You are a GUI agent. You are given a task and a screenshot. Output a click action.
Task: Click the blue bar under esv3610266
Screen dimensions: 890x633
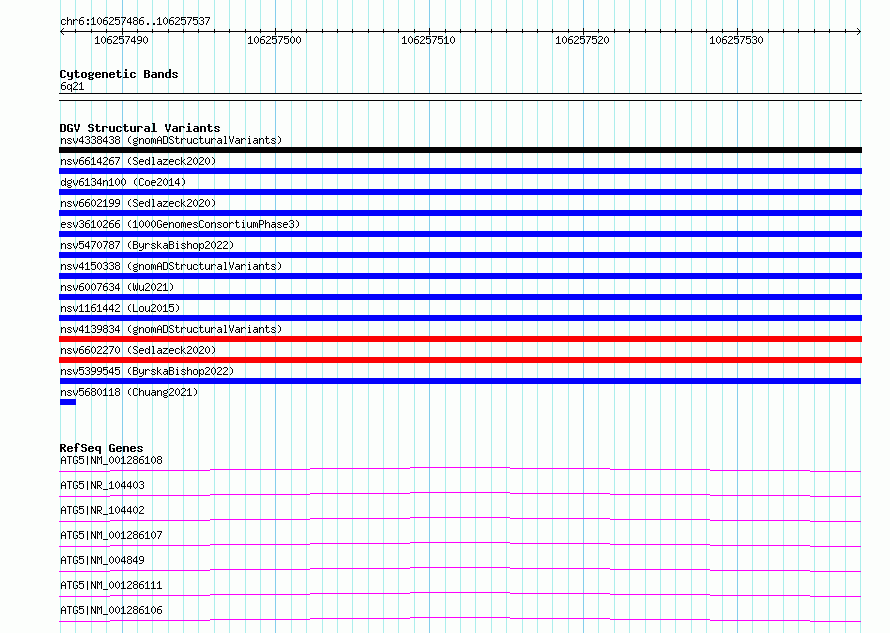click(x=460, y=234)
